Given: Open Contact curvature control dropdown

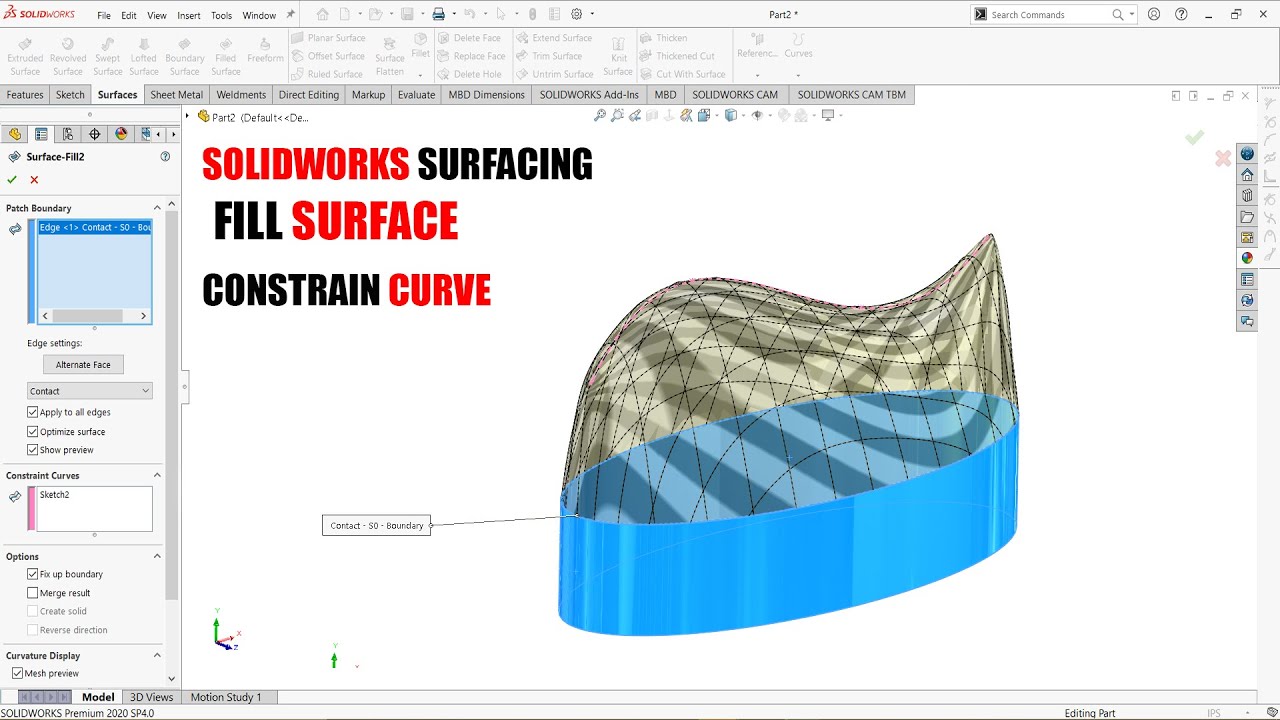Looking at the screenshot, I should 90,391.
